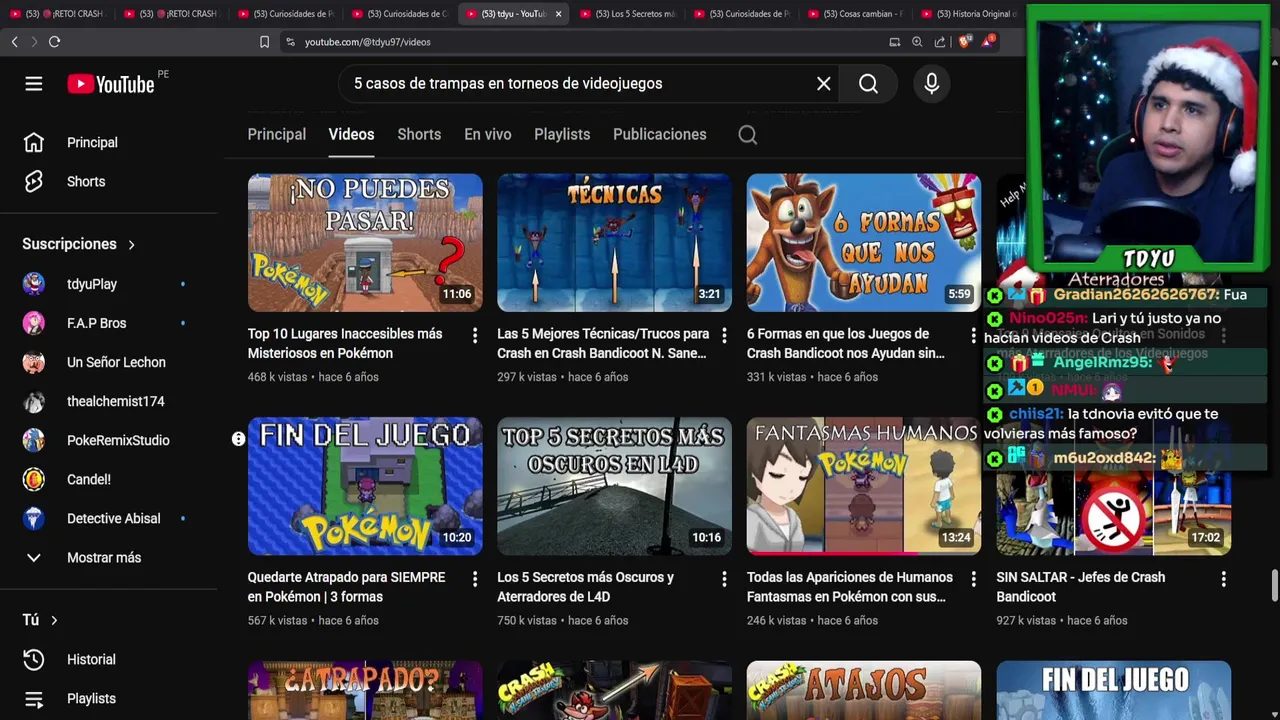Viewport: 1280px width, 720px height.
Task: Switch to Historia Original browser tab
Action: tap(969, 14)
